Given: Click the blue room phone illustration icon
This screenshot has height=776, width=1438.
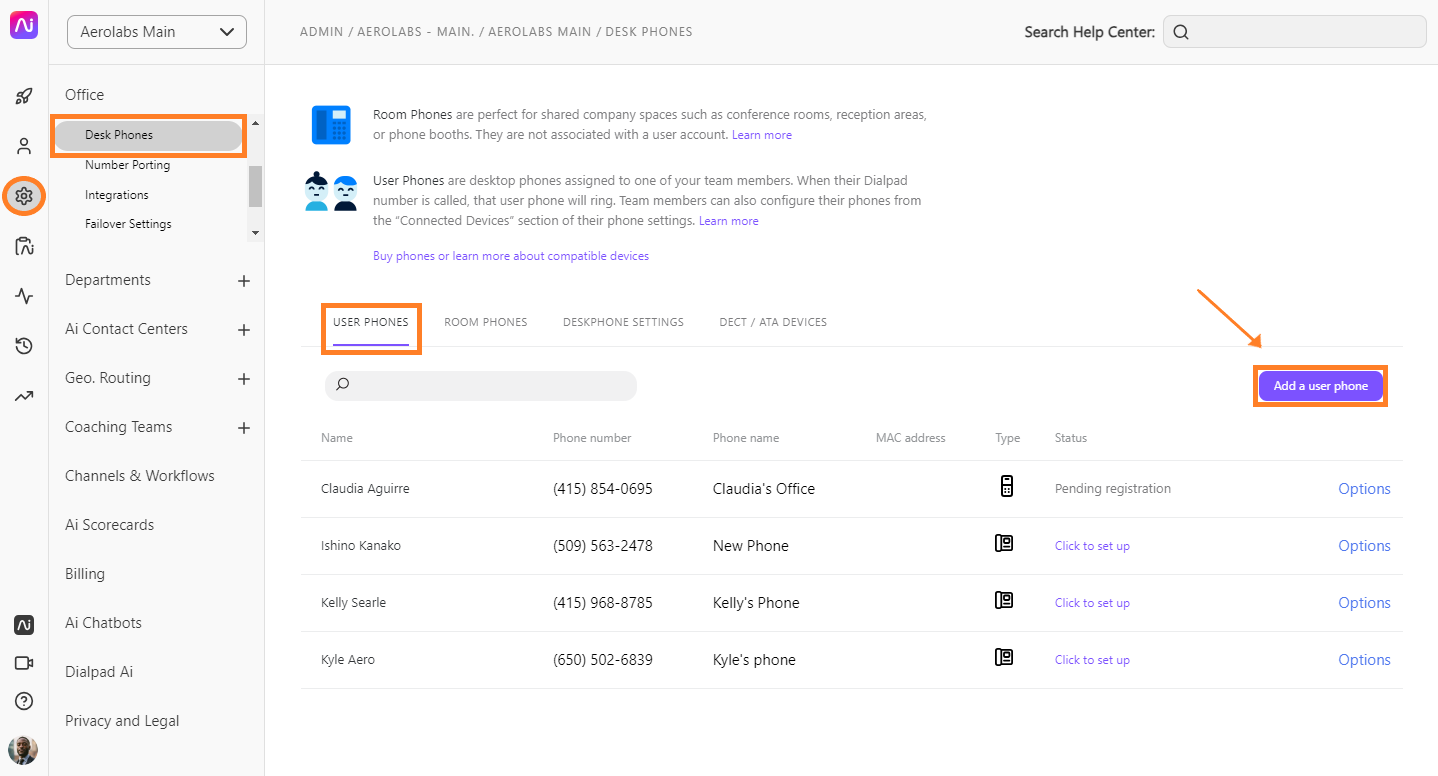Looking at the screenshot, I should [331, 125].
